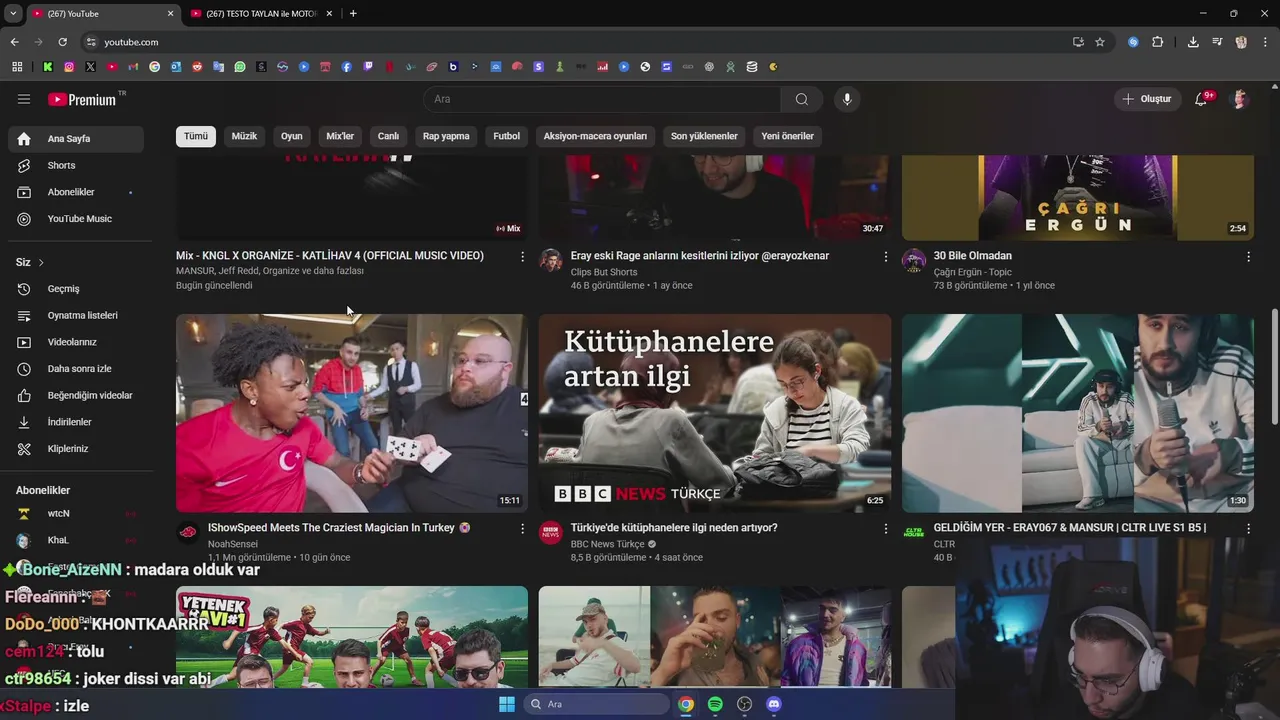Open options menu for 30 Bile Olmadan
This screenshot has width=1280, height=720.
coord(1248,257)
